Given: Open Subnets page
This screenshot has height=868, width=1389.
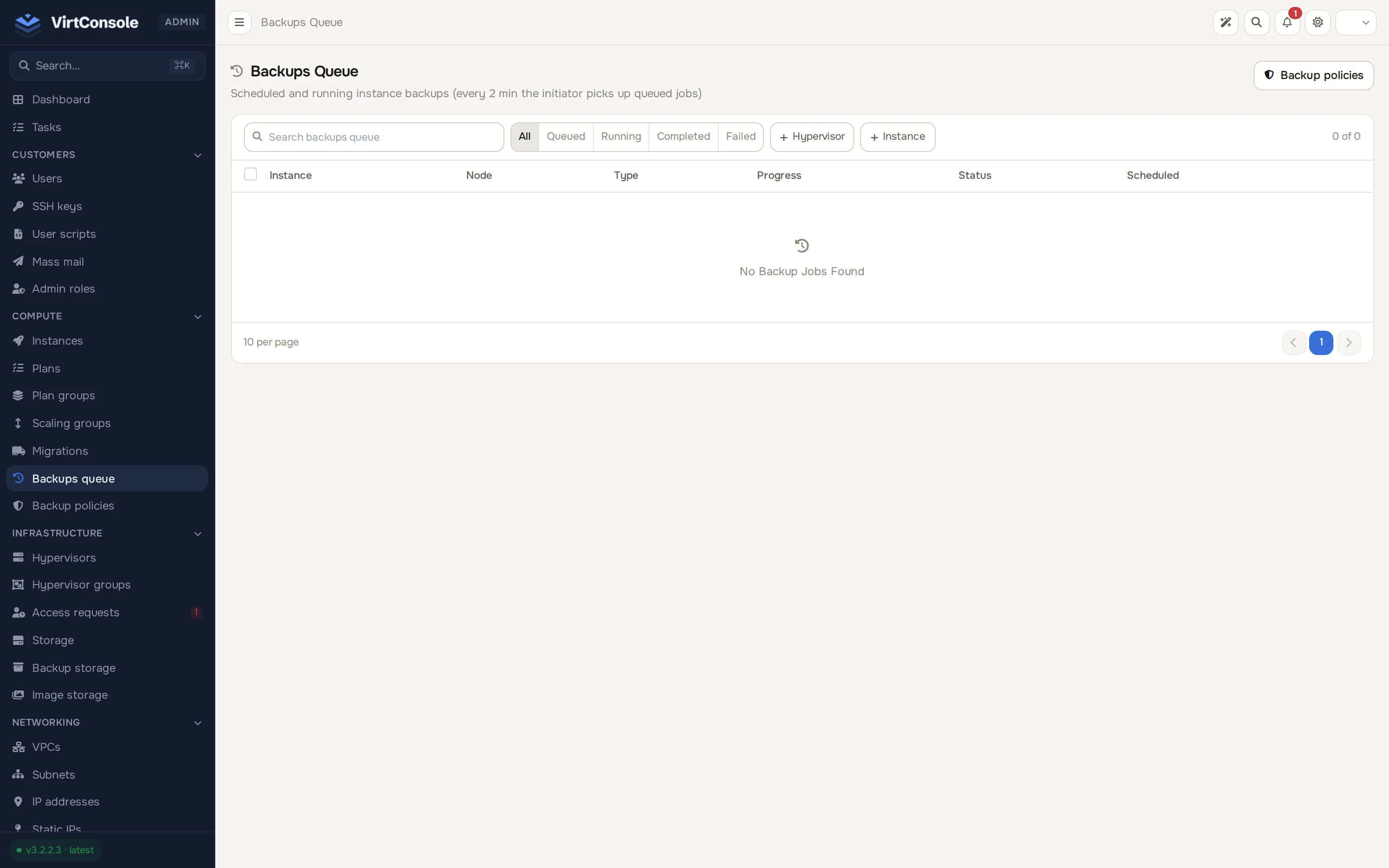Looking at the screenshot, I should click(x=107, y=774).
